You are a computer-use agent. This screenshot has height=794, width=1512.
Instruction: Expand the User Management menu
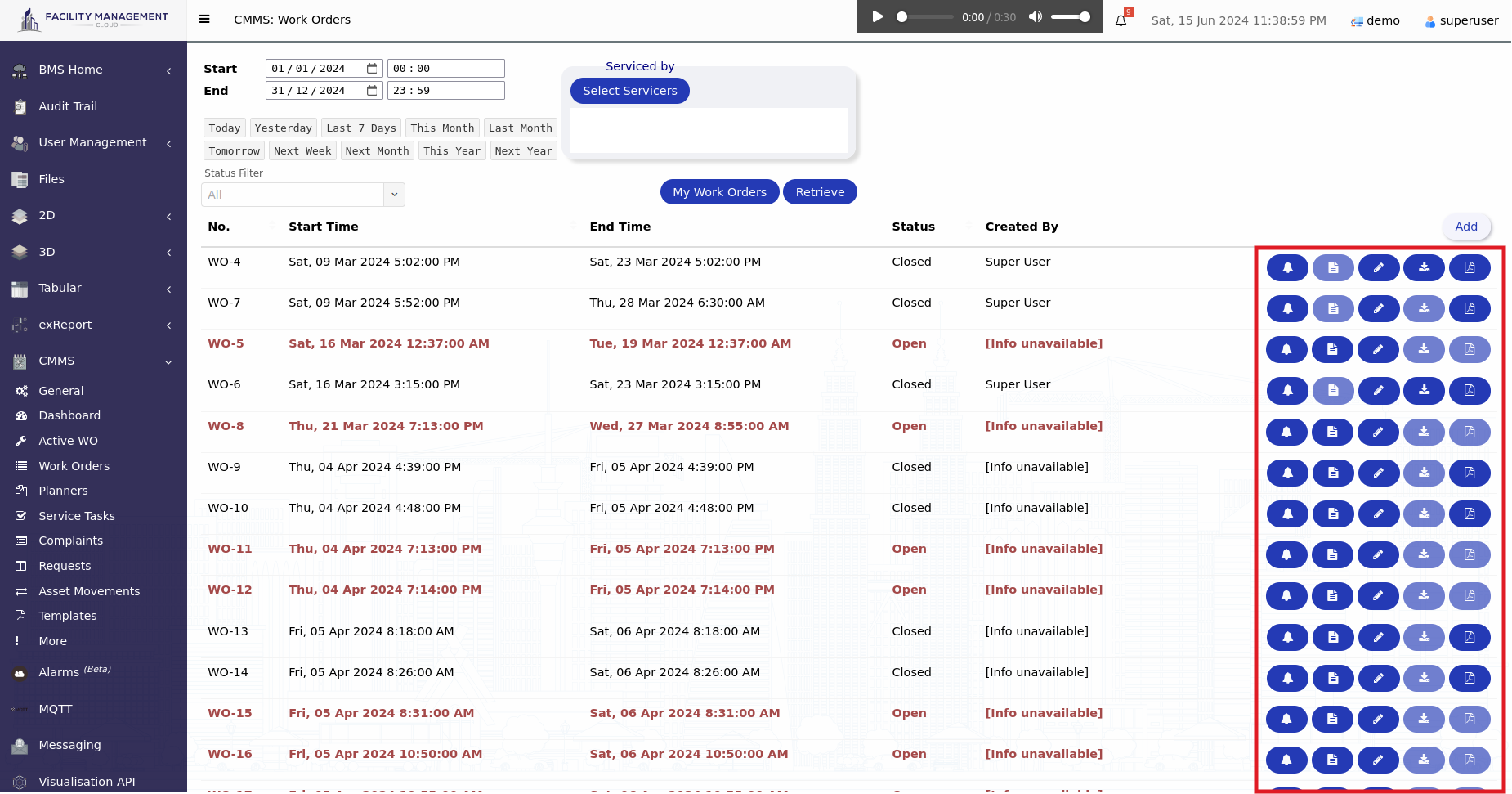[93, 142]
